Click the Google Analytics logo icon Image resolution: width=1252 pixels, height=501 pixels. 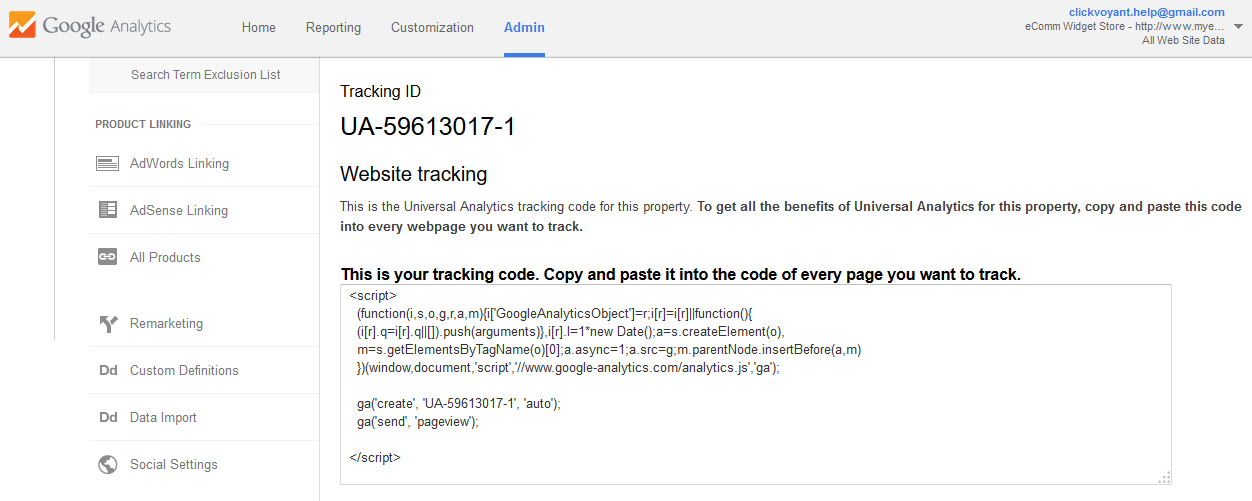(x=22, y=26)
